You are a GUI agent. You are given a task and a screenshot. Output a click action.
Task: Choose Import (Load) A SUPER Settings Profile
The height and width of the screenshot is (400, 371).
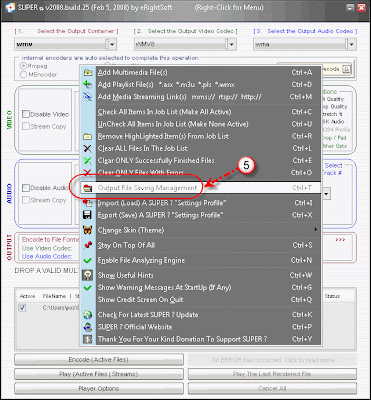[201, 203]
